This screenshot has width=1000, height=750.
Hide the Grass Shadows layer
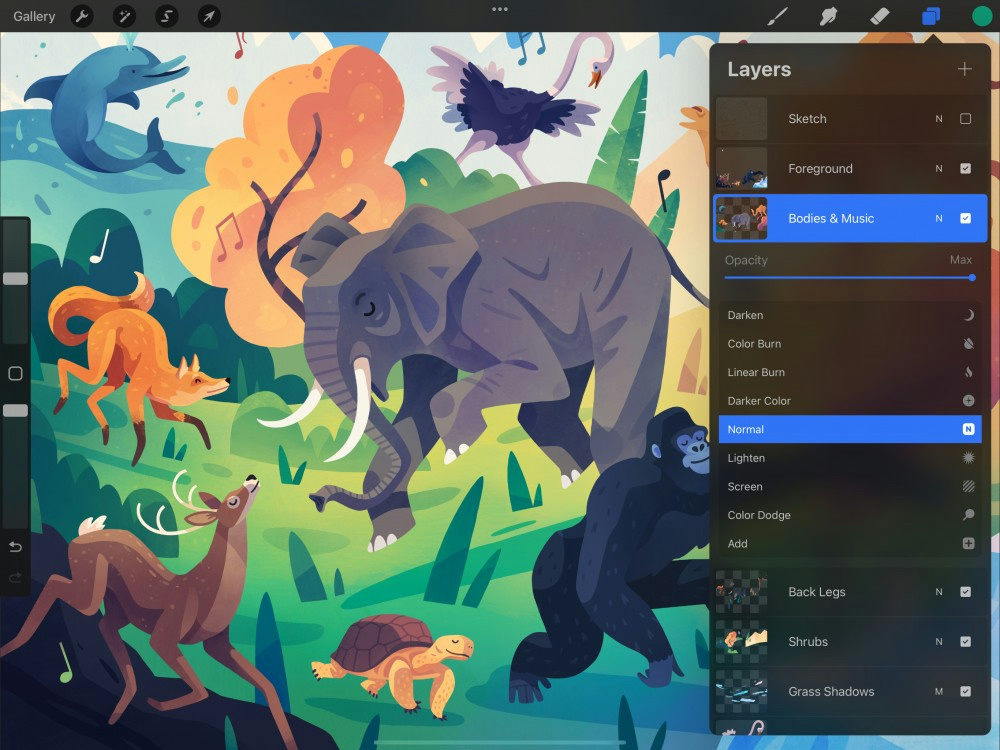(966, 691)
